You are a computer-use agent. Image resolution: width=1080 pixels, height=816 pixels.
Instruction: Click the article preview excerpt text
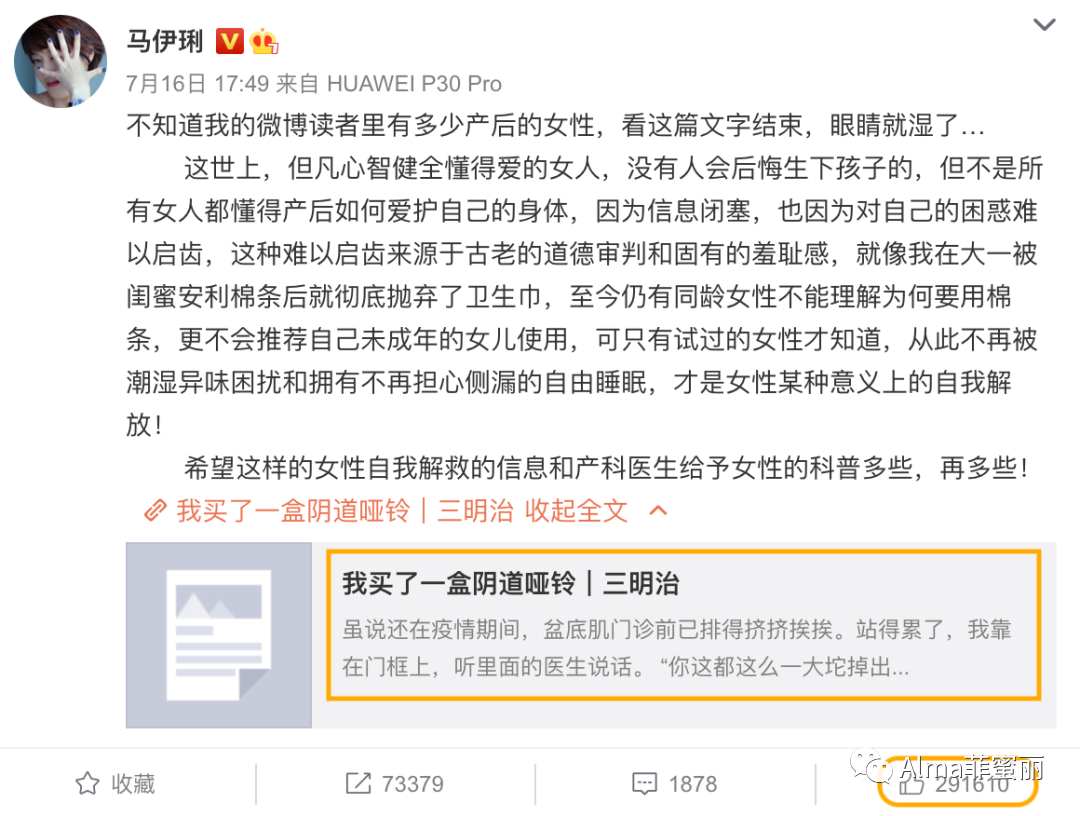coord(676,648)
